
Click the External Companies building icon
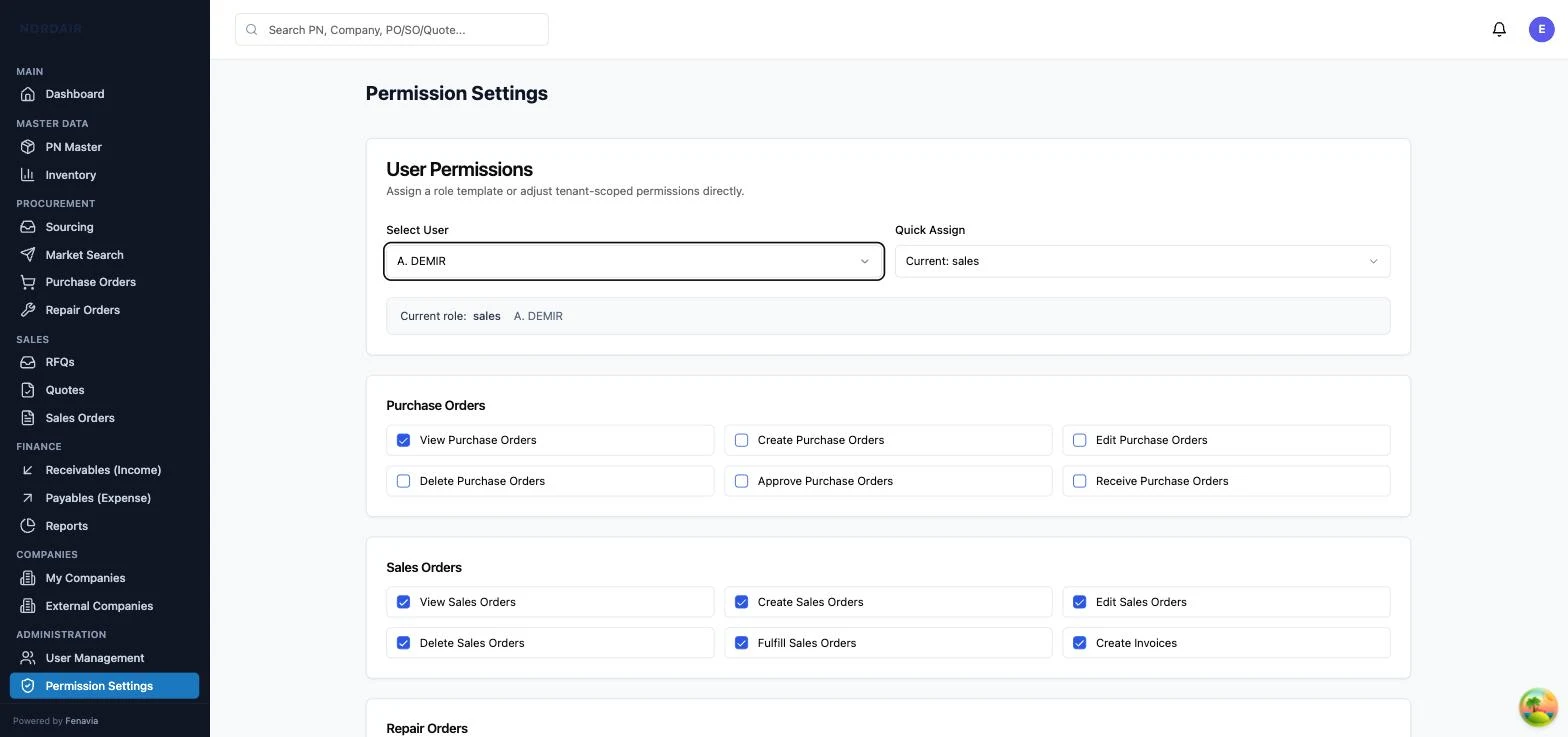tap(28, 606)
